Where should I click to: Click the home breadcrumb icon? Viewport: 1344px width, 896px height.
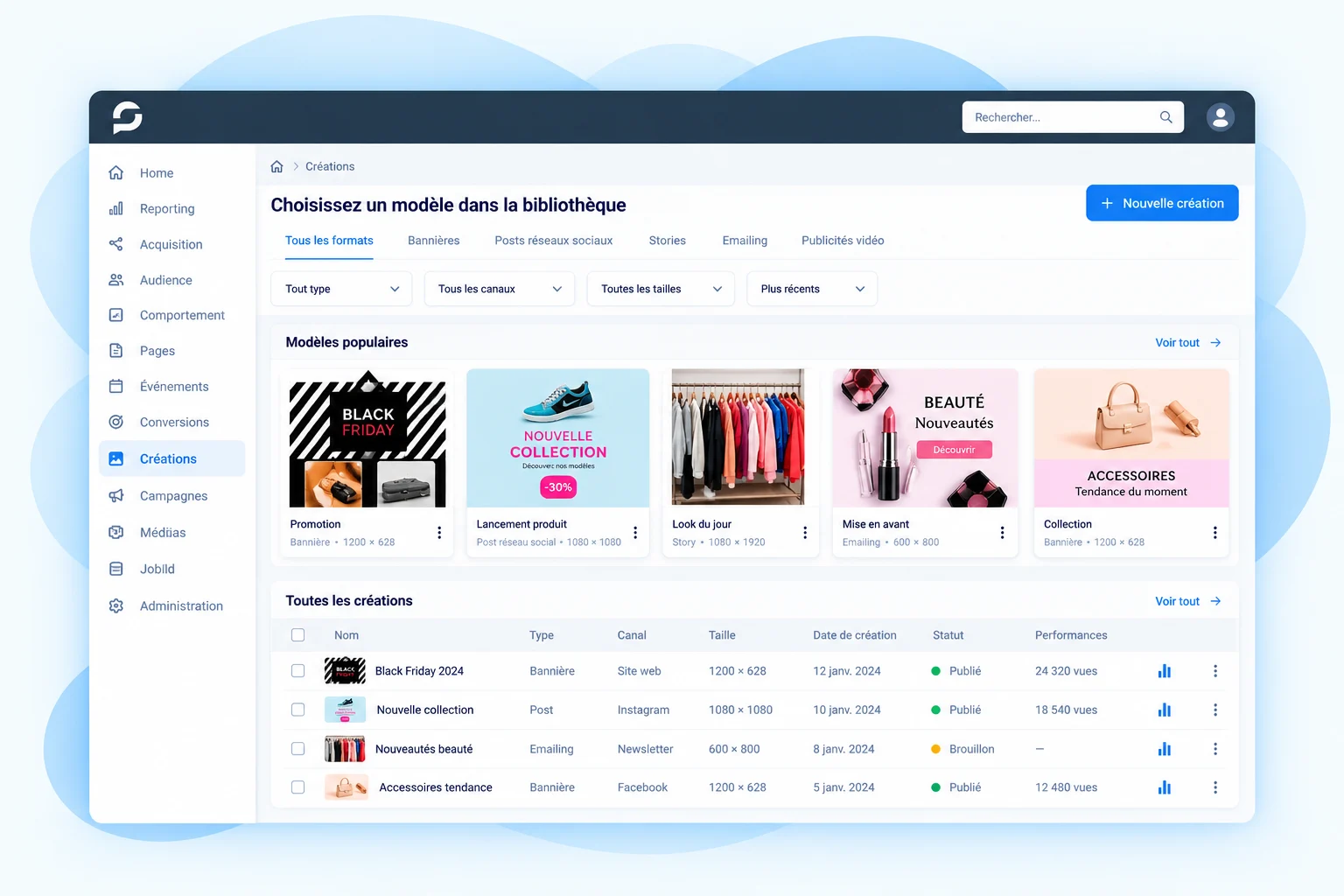point(276,166)
